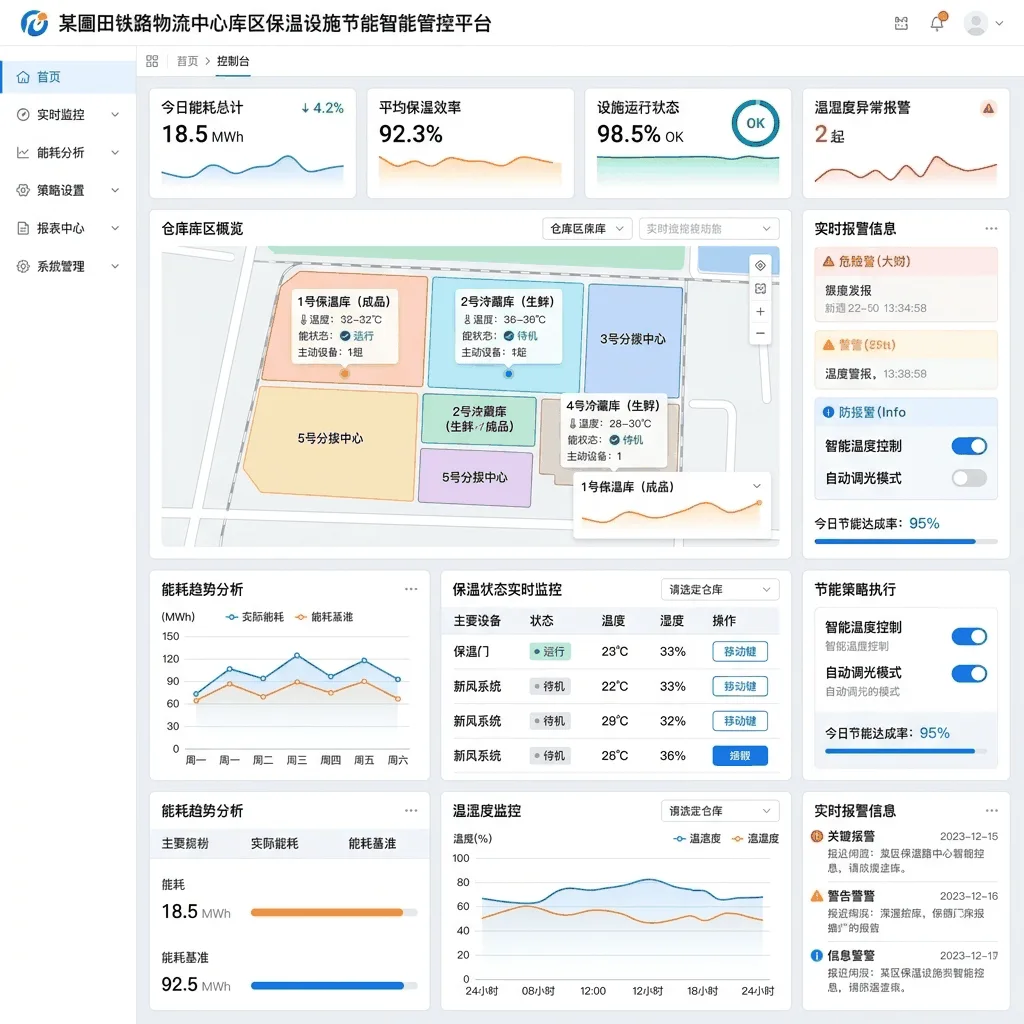Open 实时监控 sidebar menu
The image size is (1024, 1024).
68,115
